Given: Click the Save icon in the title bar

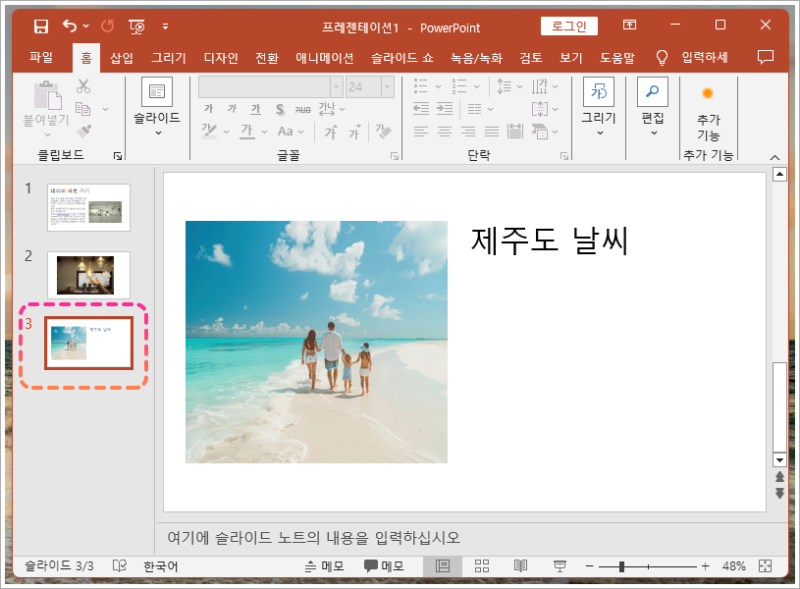Looking at the screenshot, I should coord(41,25).
